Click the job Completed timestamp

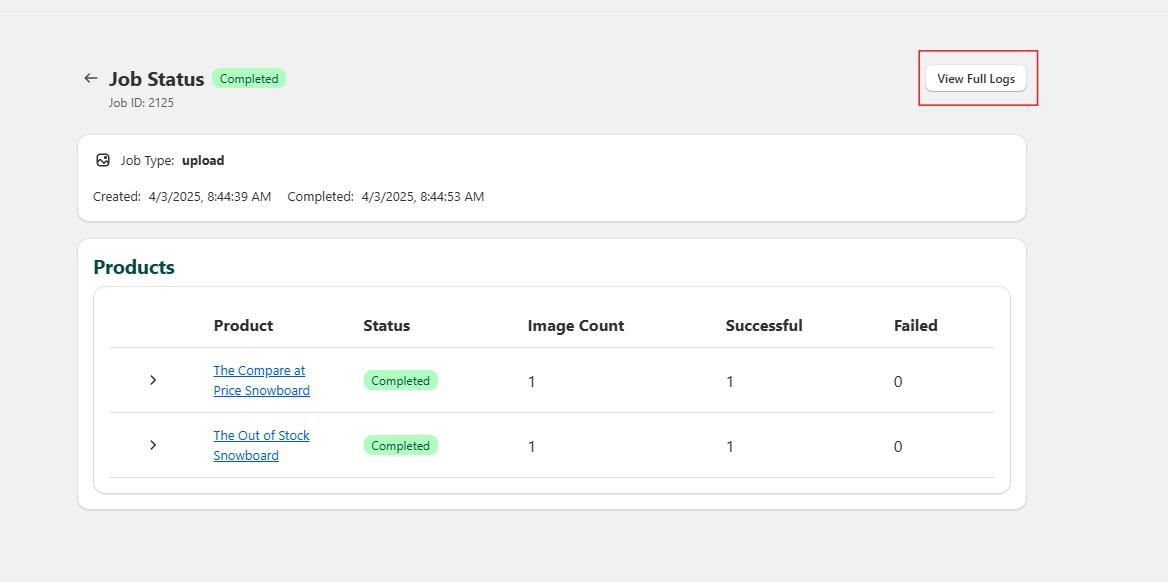coord(422,197)
